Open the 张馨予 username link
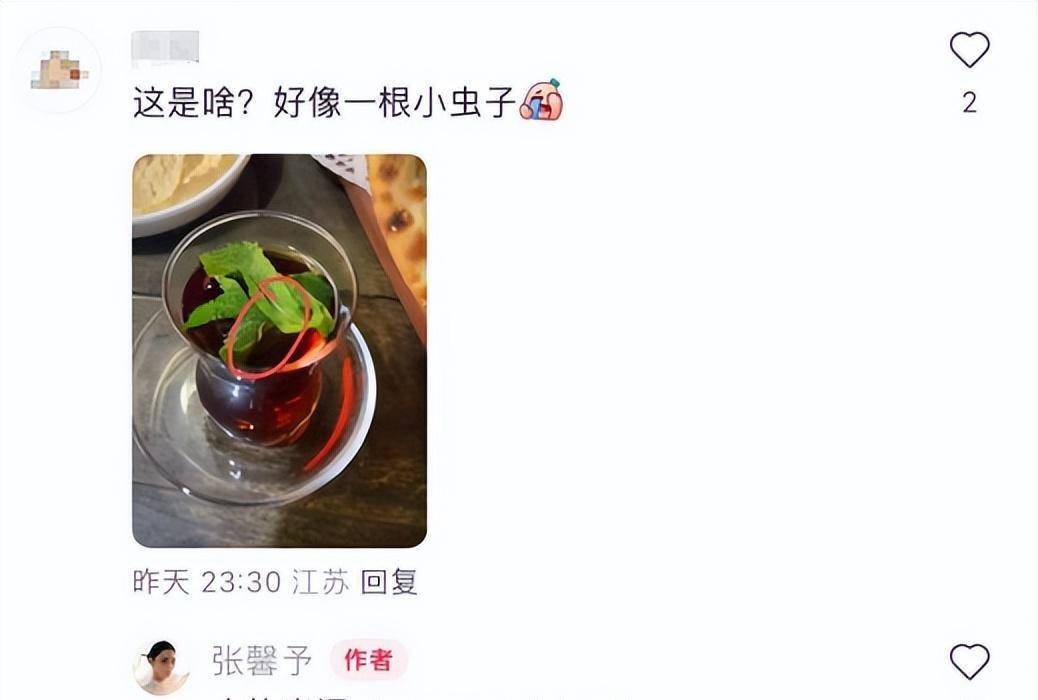 (x=261, y=660)
